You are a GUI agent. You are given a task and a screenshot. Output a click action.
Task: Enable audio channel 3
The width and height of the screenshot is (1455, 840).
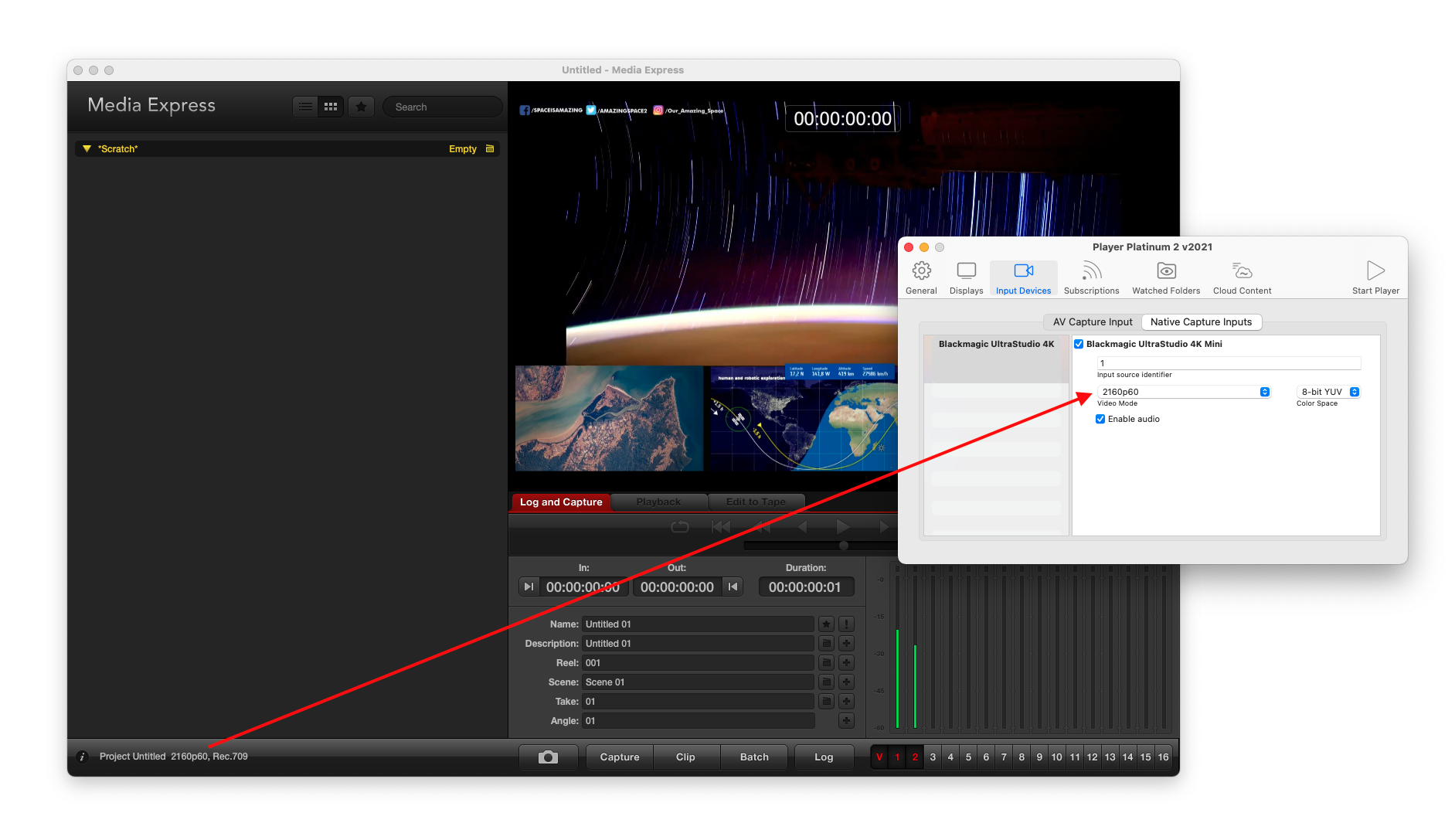[933, 757]
